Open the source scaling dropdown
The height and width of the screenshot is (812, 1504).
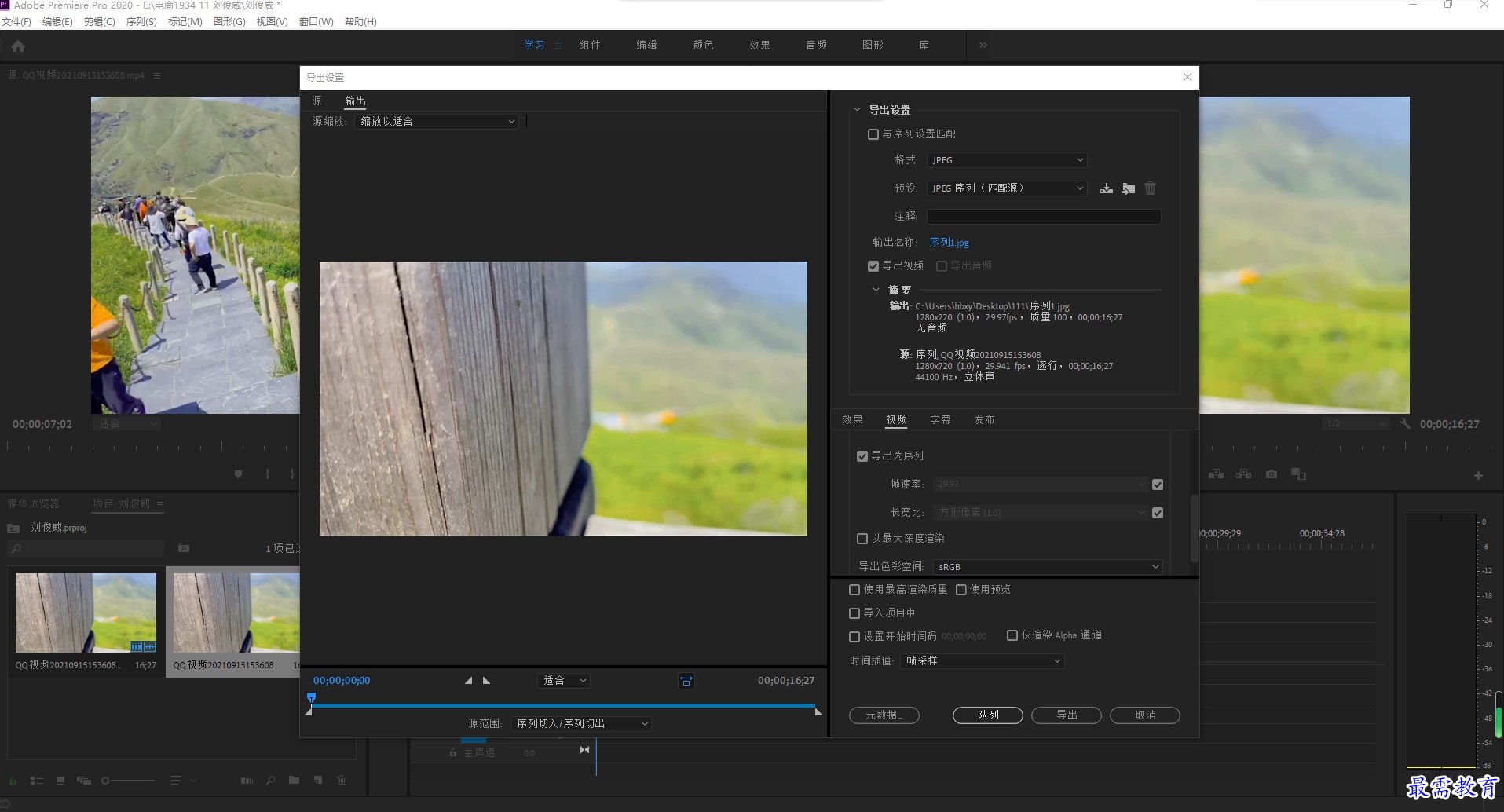(x=437, y=121)
